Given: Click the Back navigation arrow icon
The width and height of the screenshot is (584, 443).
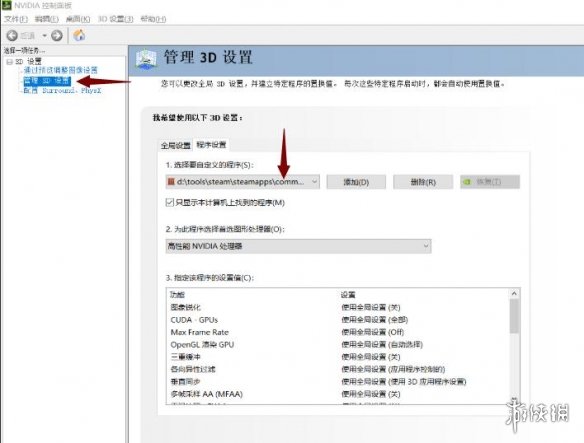Looking at the screenshot, I should pos(12,35).
